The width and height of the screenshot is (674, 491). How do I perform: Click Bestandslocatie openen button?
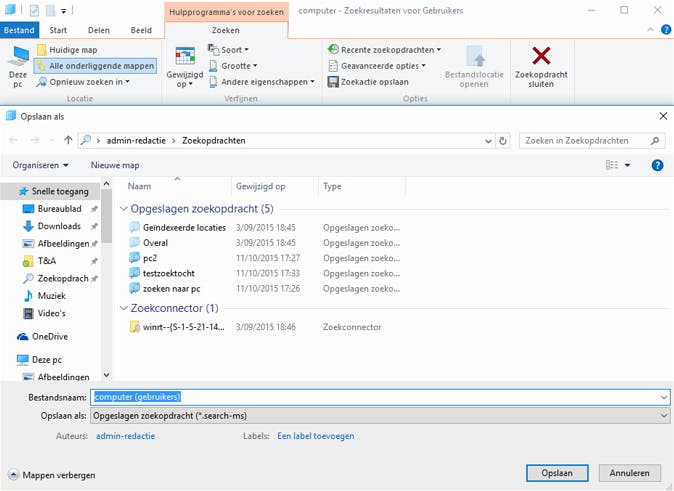coord(474,67)
